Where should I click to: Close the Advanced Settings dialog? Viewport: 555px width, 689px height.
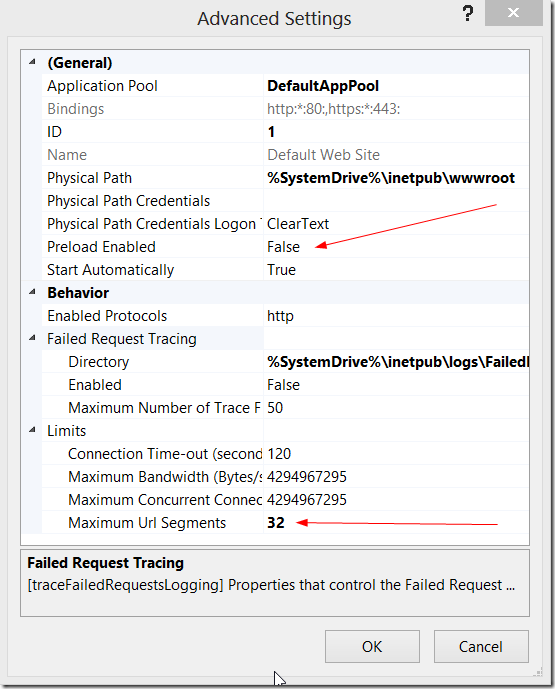point(513,13)
